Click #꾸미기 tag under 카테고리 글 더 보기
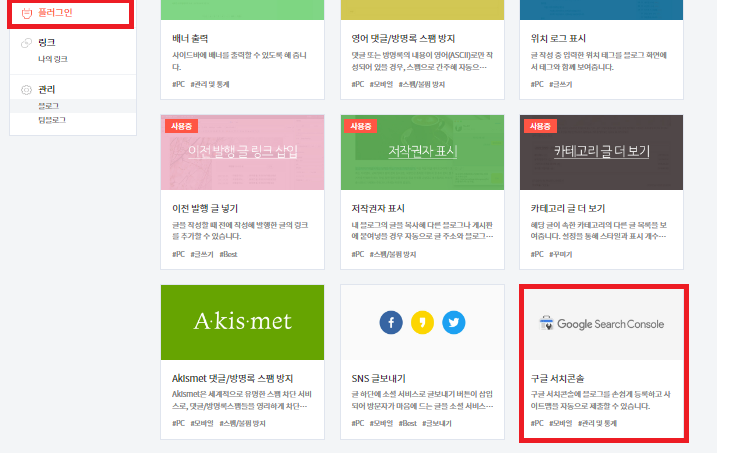This screenshot has width=732, height=460. click(560, 255)
